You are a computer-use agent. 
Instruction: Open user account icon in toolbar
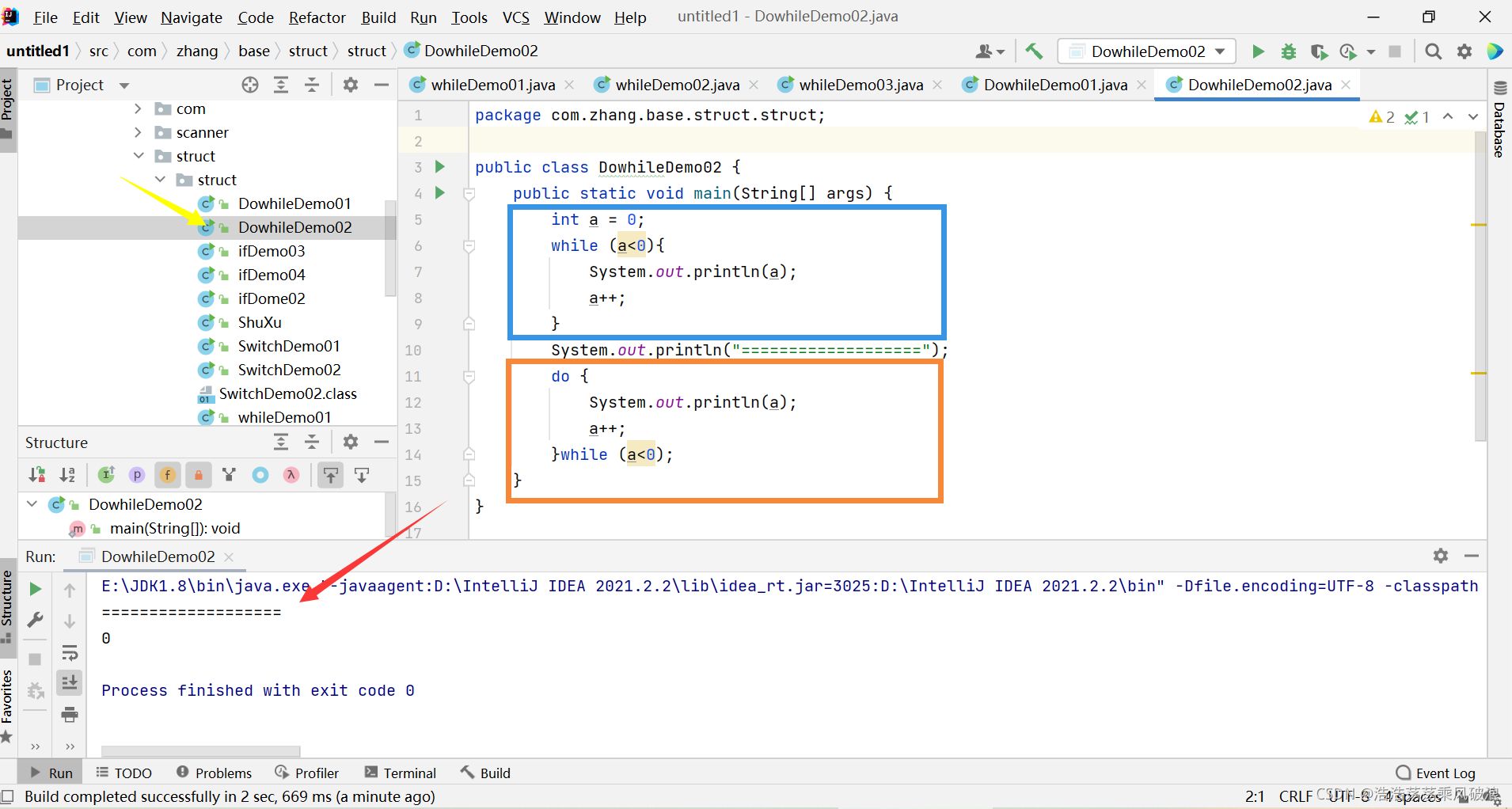pyautogui.click(x=990, y=51)
